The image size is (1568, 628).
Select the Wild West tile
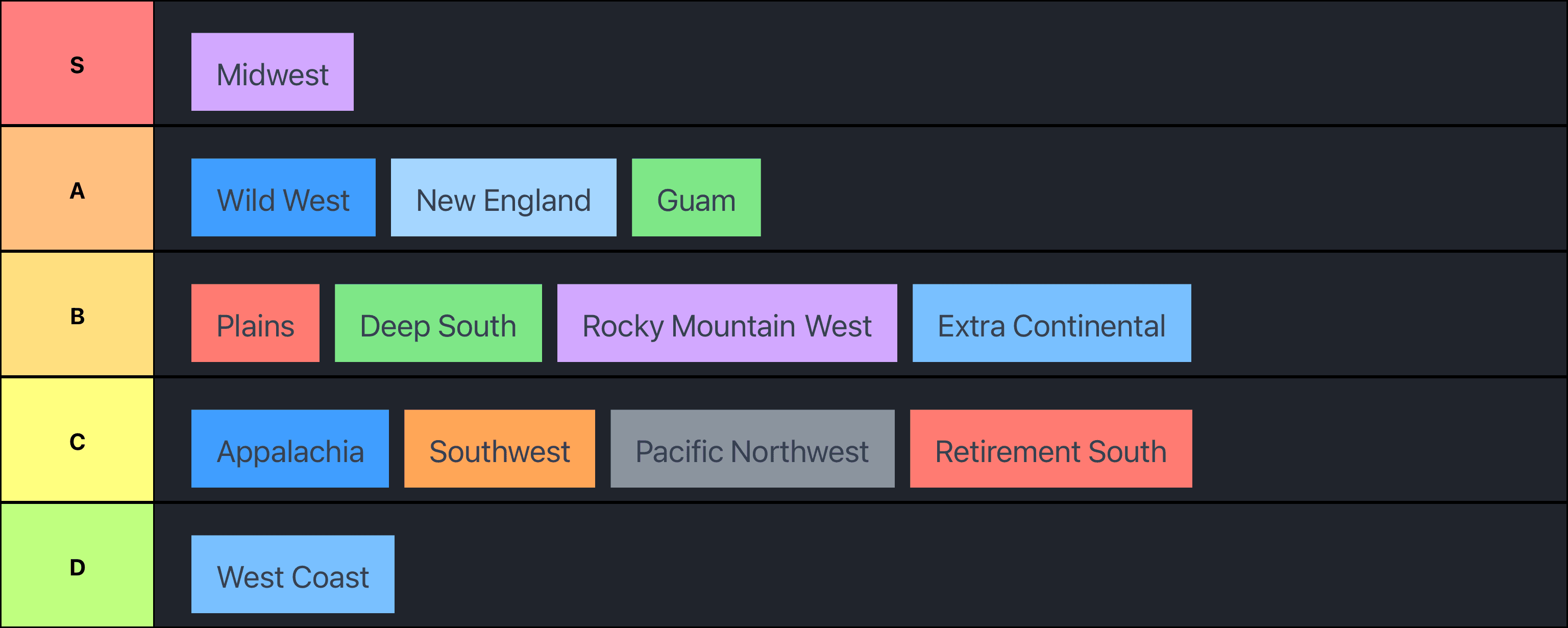(283, 198)
